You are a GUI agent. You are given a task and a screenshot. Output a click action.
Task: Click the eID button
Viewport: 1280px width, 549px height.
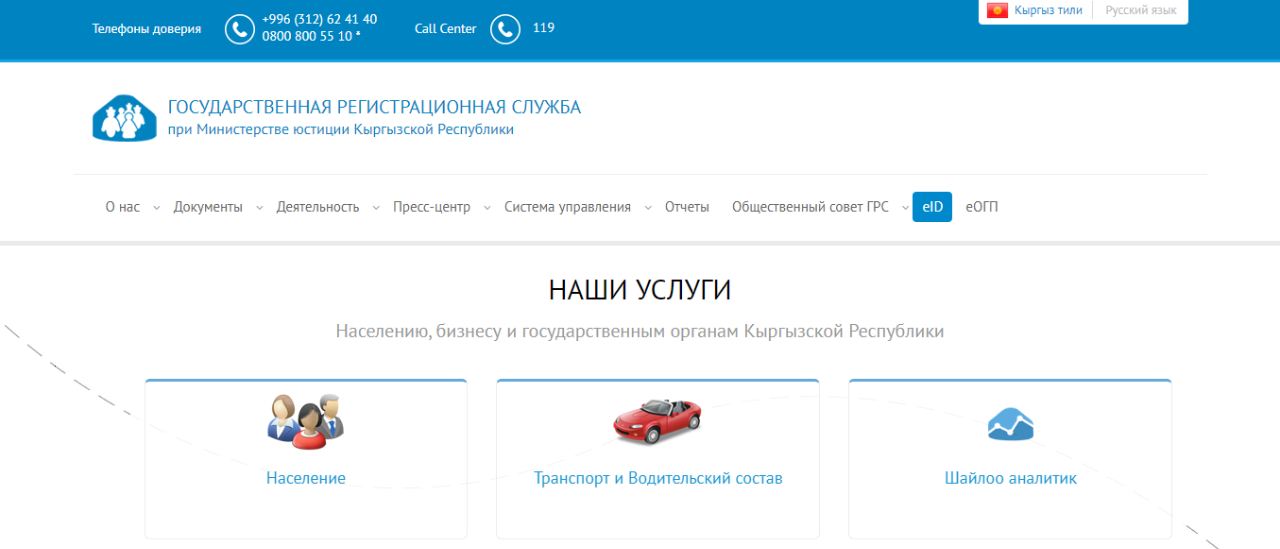click(x=932, y=207)
